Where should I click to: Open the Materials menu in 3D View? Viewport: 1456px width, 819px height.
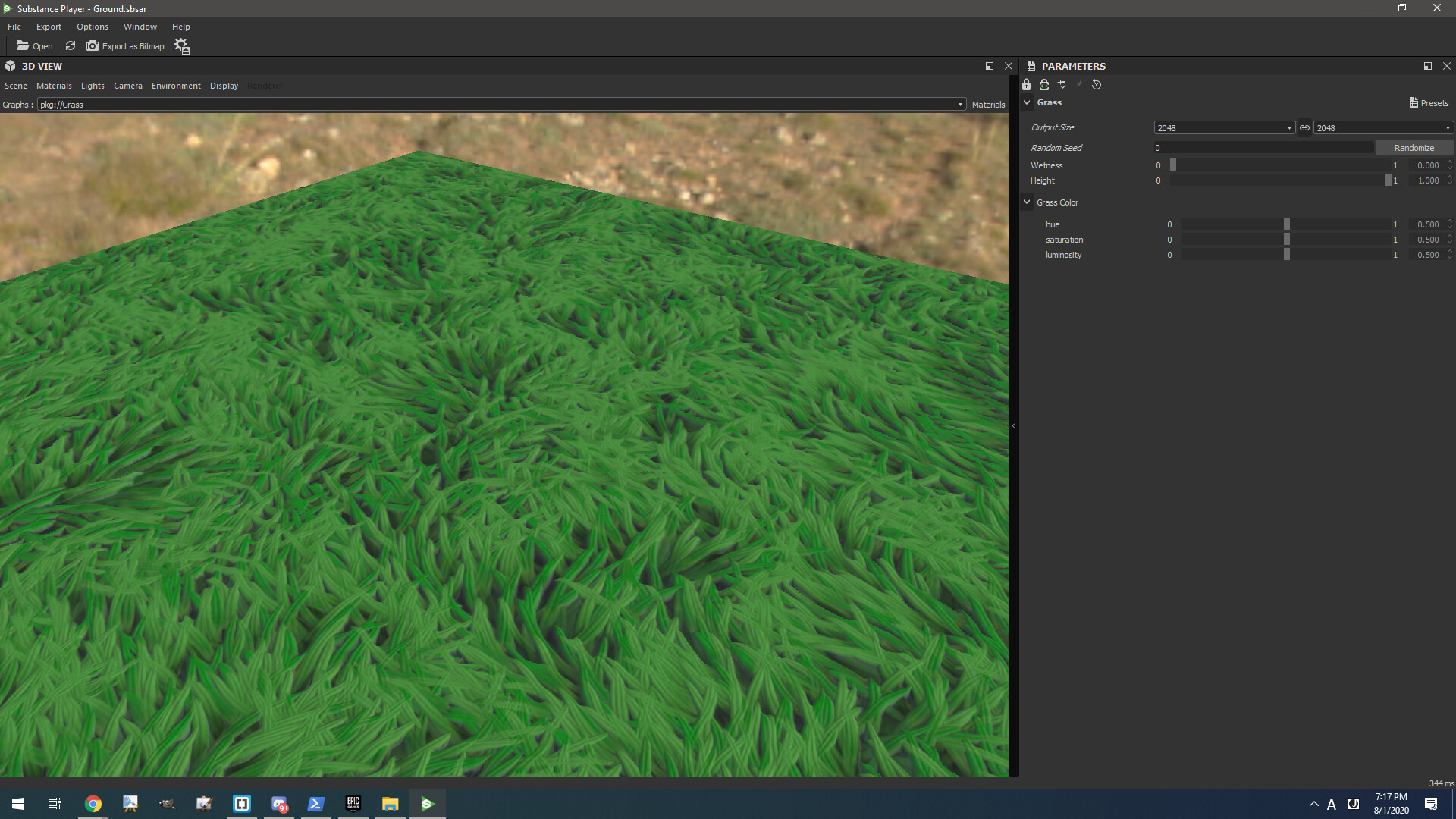pyautogui.click(x=54, y=86)
